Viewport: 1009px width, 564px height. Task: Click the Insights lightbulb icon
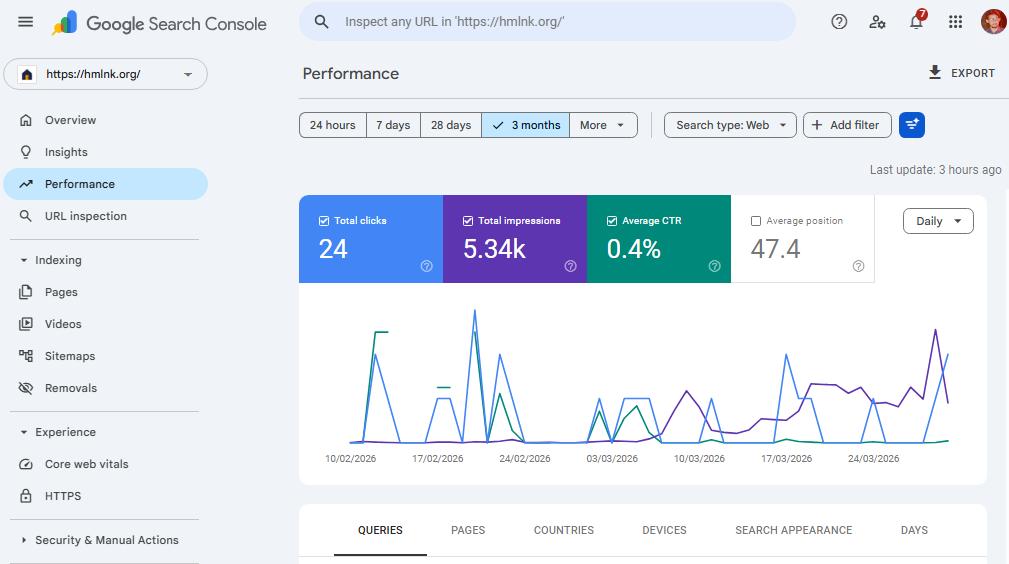(x=26, y=152)
